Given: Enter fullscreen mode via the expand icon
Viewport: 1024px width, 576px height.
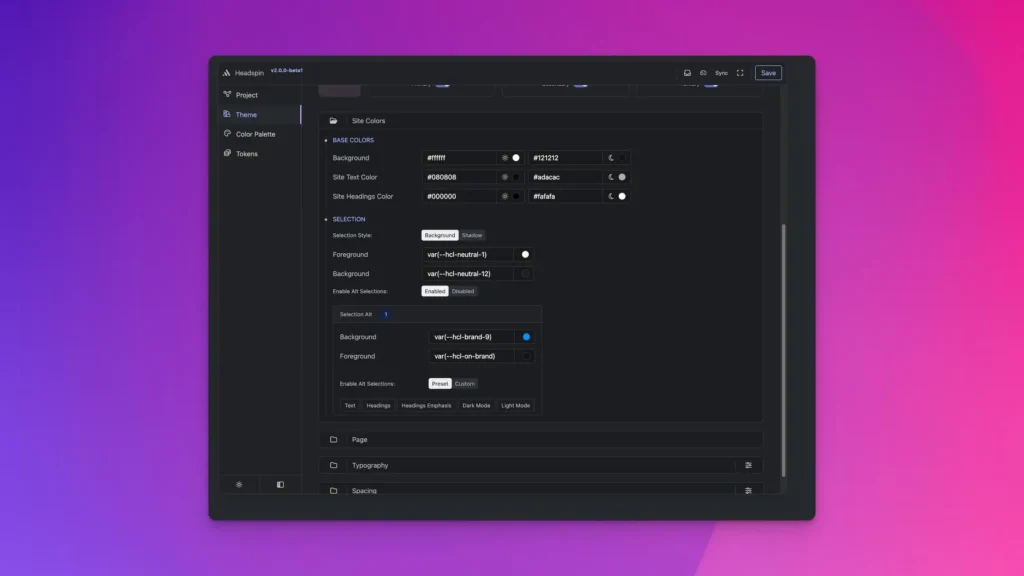Looking at the screenshot, I should click(x=739, y=72).
